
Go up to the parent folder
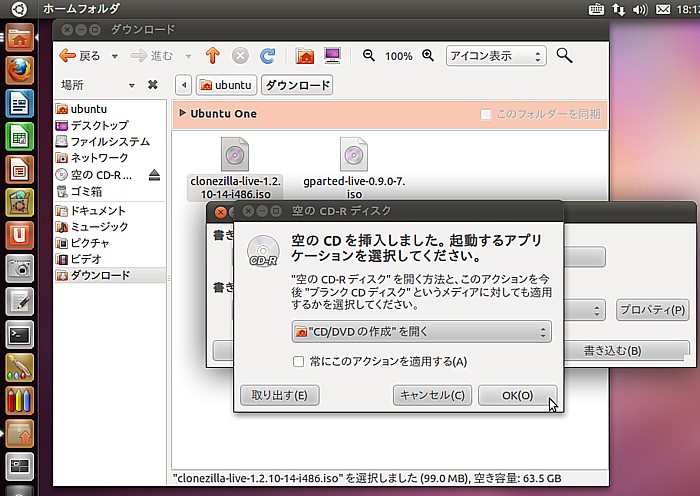(212, 56)
